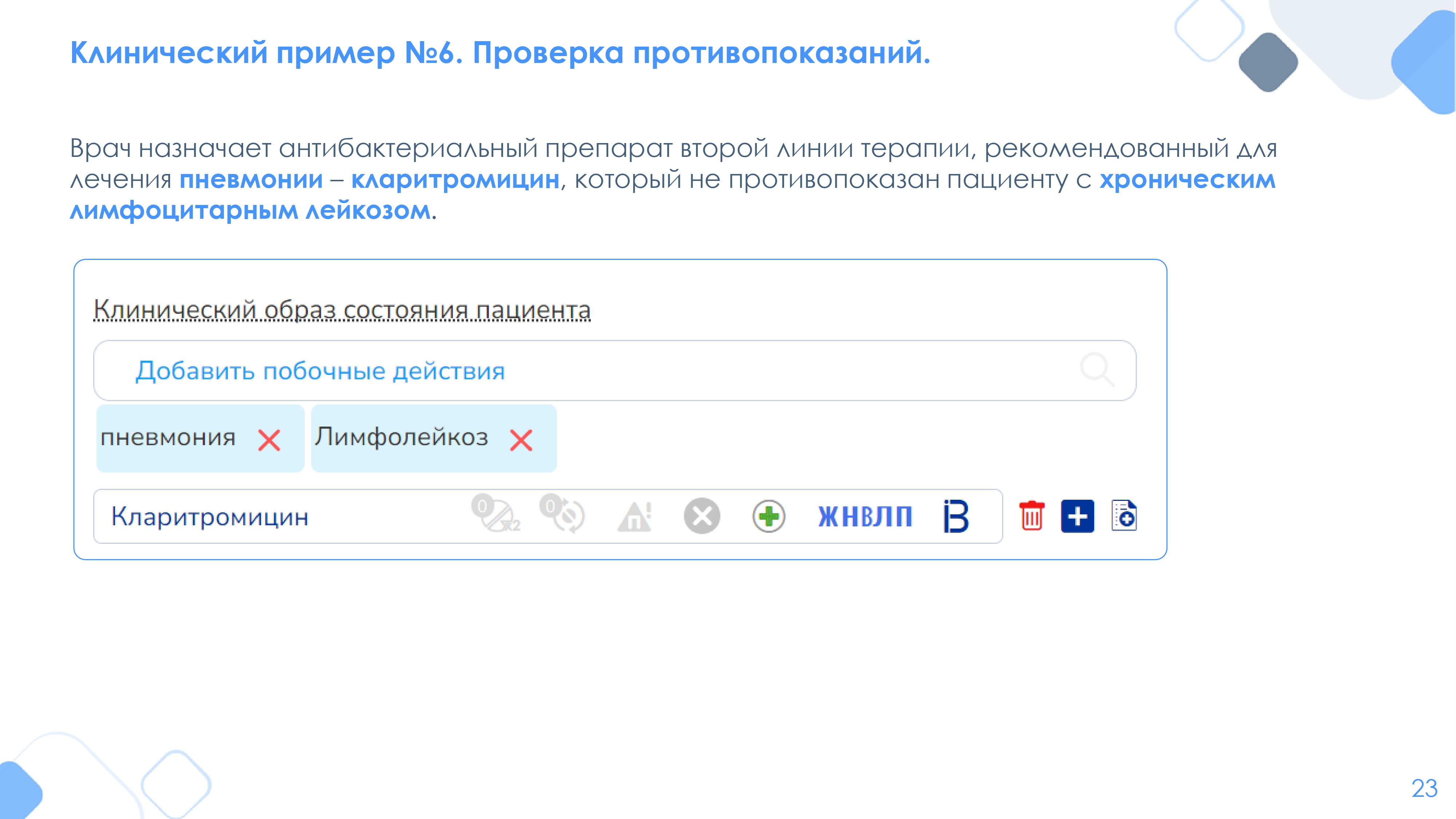Click the duplicate drug pill x2 icon
Image resolution: width=1456 pixels, height=819 pixels.
496,515
